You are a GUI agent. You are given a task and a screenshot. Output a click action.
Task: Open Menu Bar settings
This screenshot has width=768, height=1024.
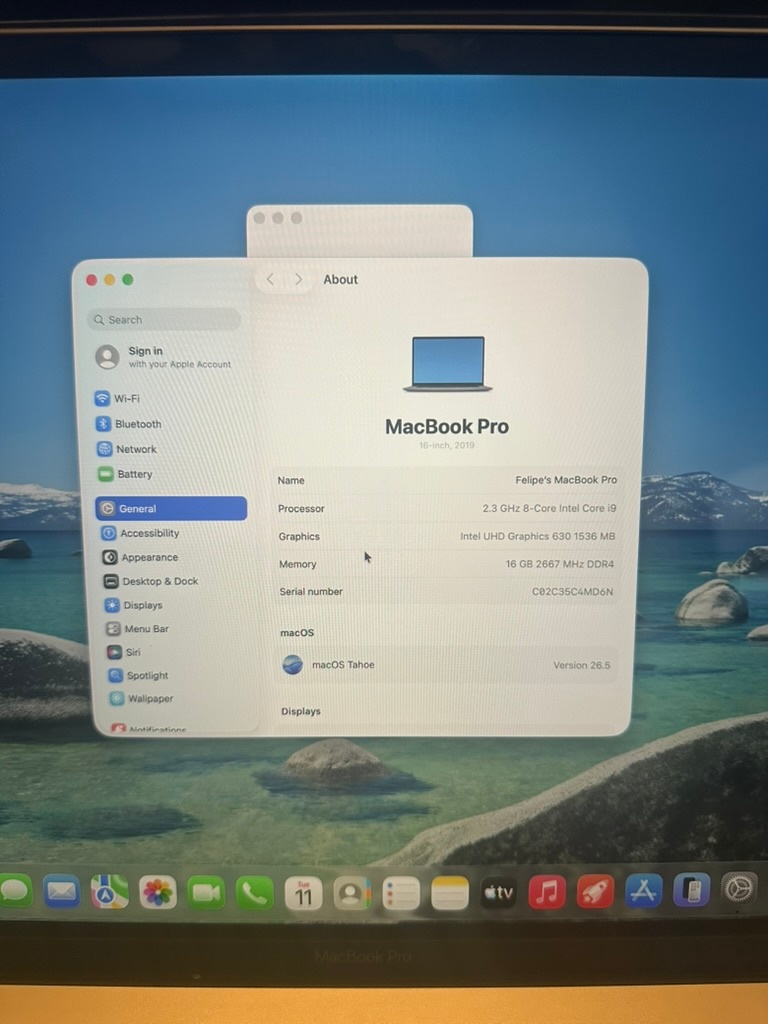click(x=138, y=629)
